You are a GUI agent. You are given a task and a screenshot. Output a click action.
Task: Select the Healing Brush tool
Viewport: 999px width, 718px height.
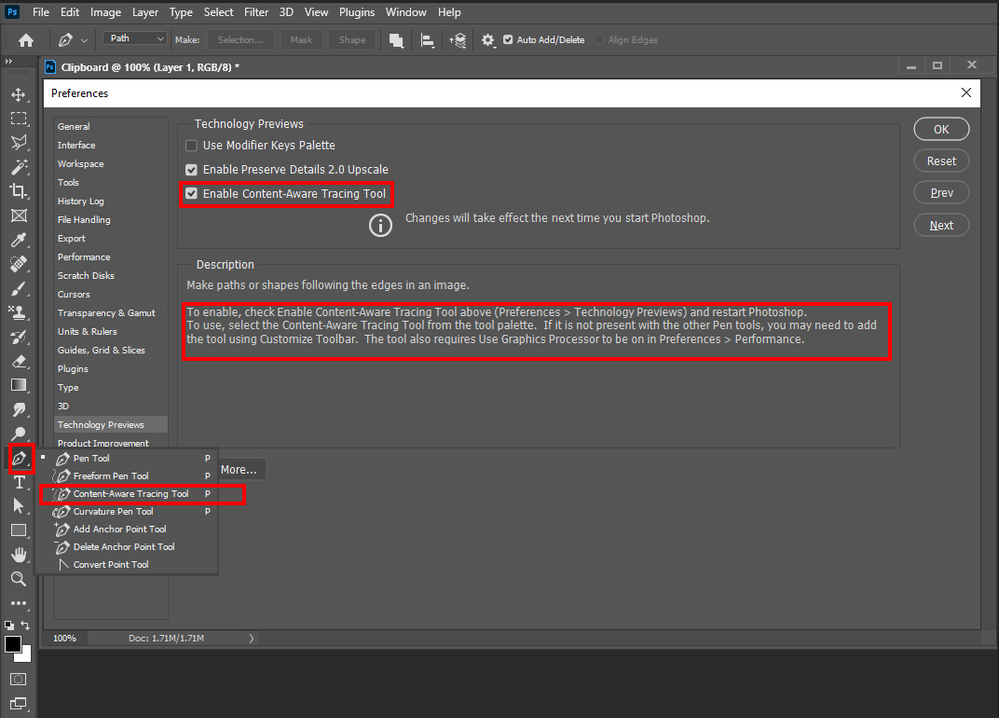pos(18,264)
